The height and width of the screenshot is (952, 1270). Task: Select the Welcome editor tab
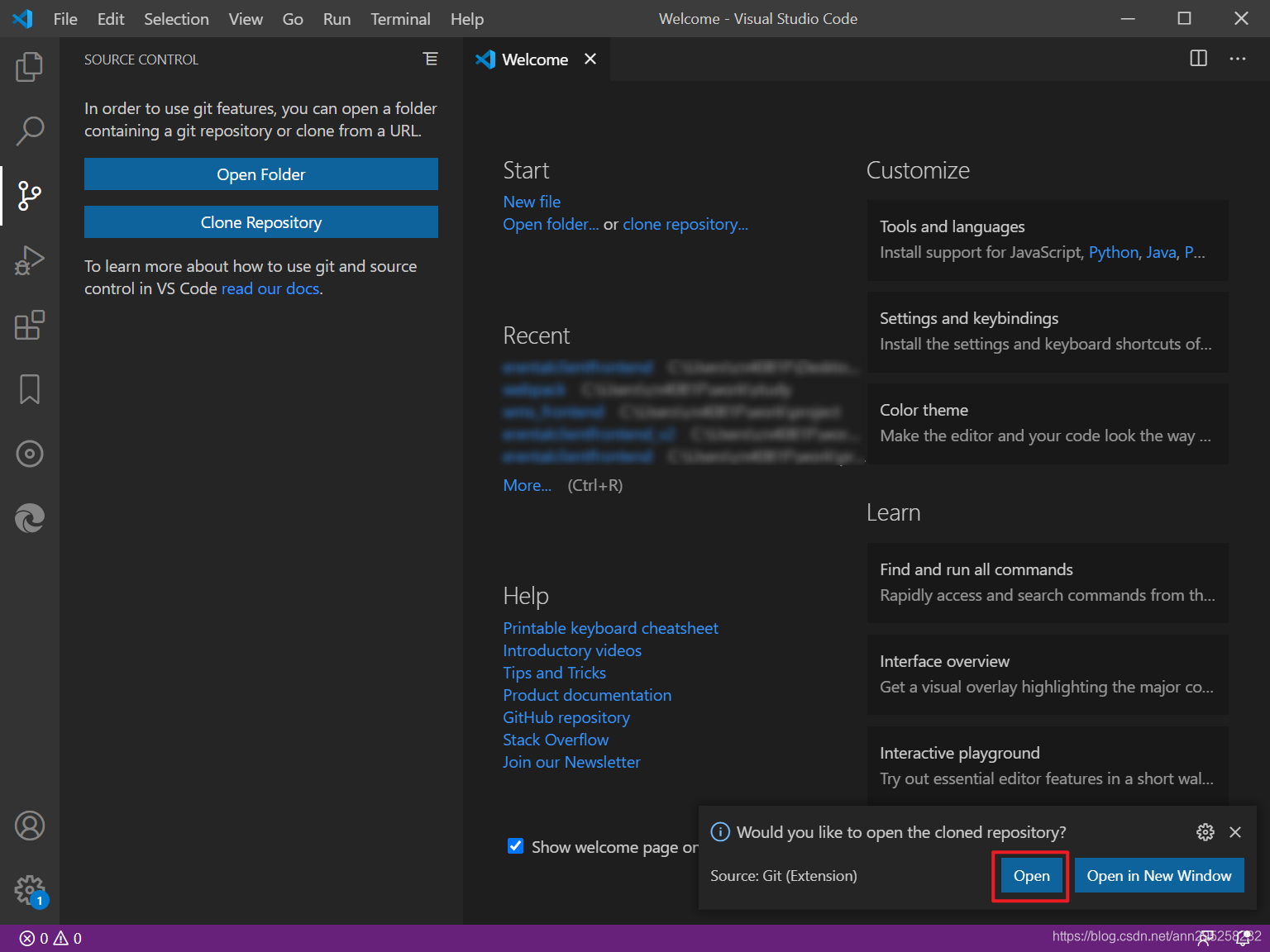pyautogui.click(x=535, y=59)
